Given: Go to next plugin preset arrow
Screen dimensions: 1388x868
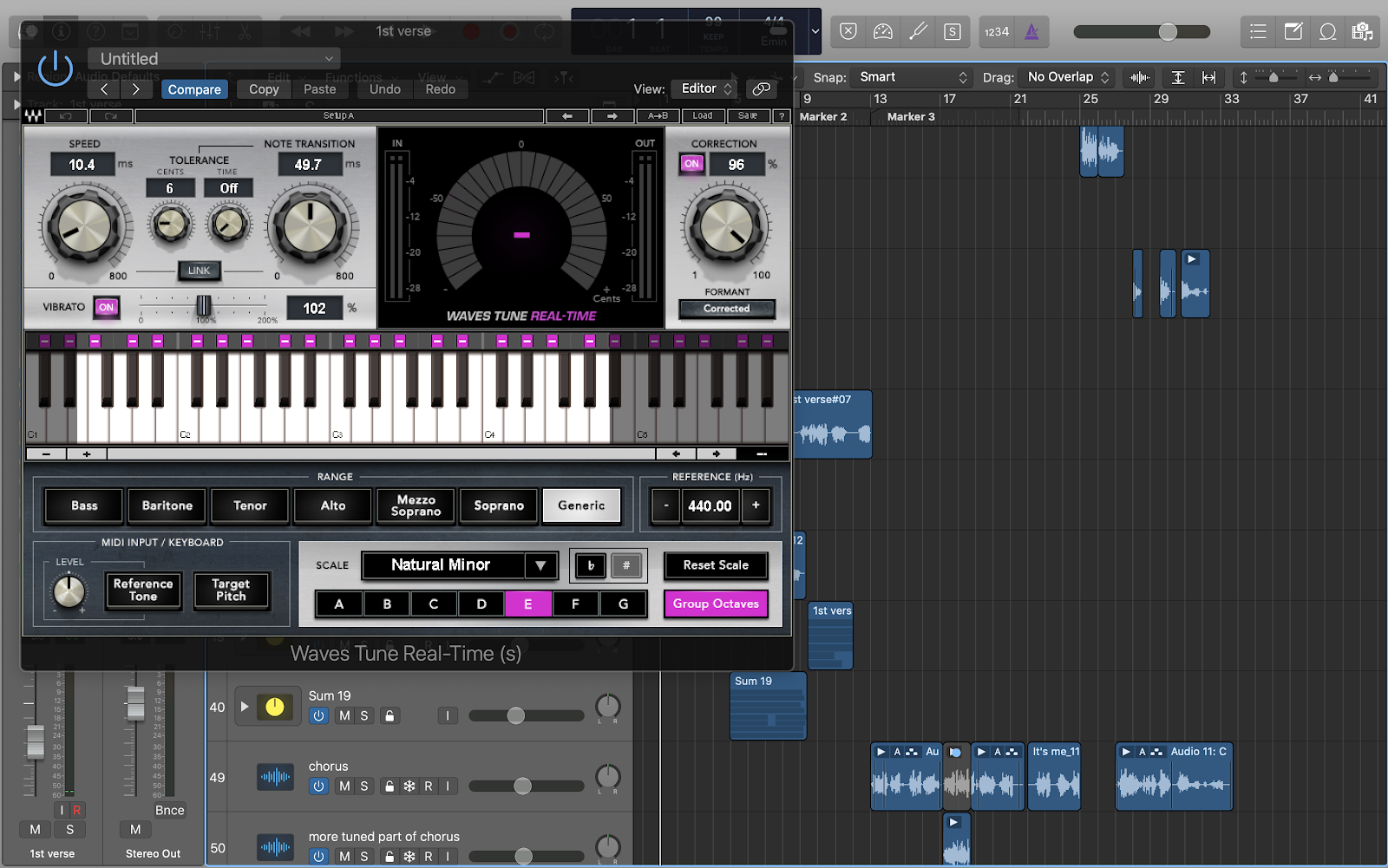Looking at the screenshot, I should coord(135,88).
